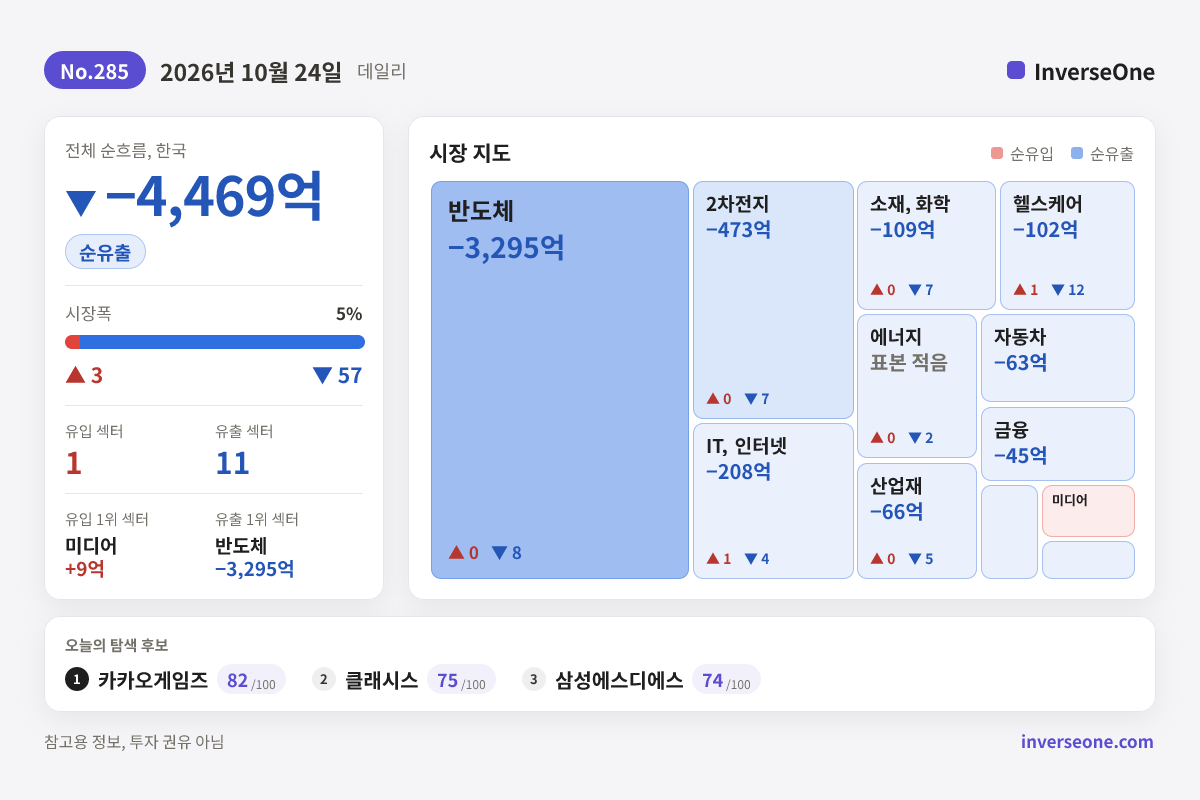Click red up triangle beside 3 in 시장폭

[75, 375]
